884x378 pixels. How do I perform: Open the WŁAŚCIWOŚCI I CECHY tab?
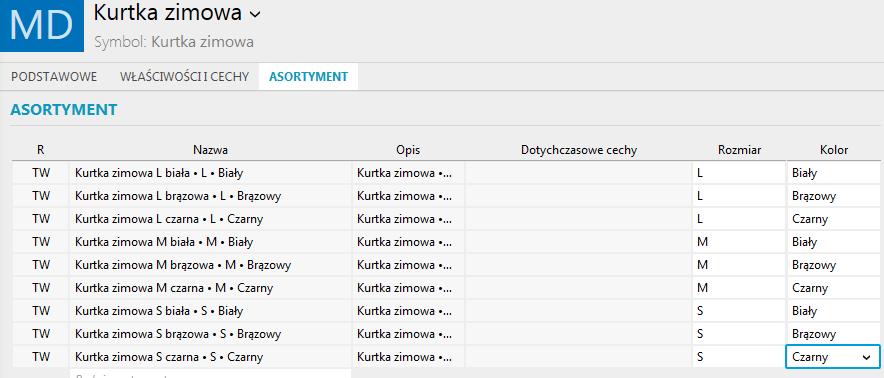pos(184,77)
